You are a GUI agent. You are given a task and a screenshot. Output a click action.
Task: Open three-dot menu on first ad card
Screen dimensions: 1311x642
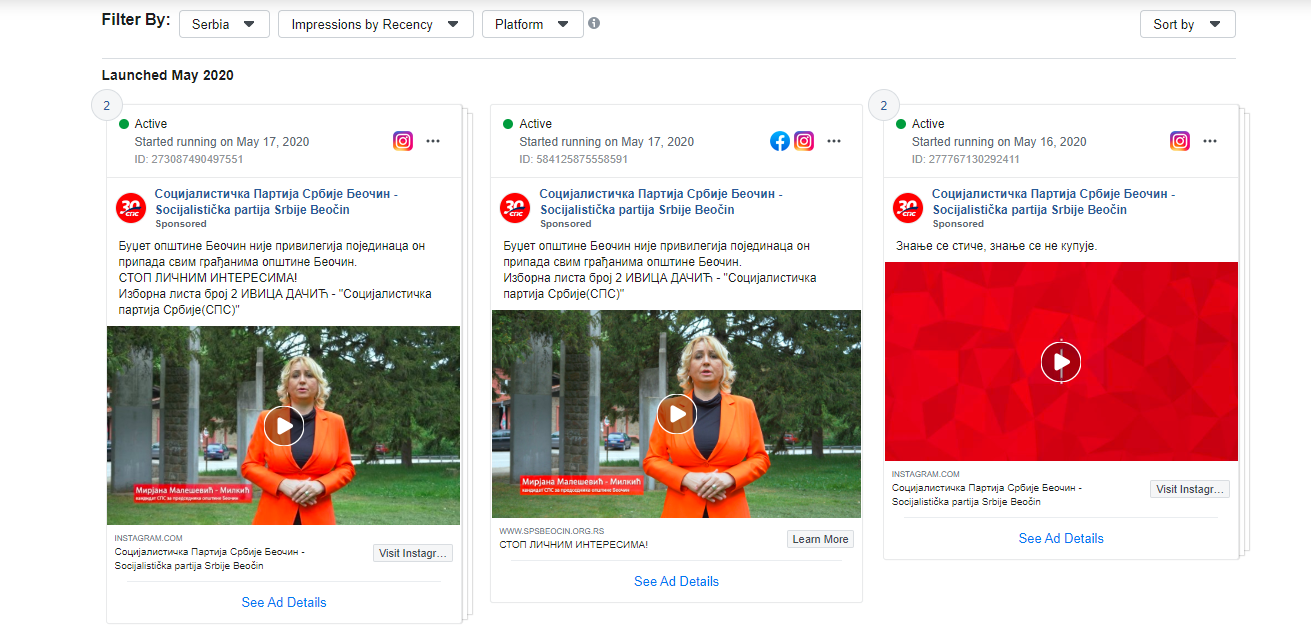coord(433,141)
